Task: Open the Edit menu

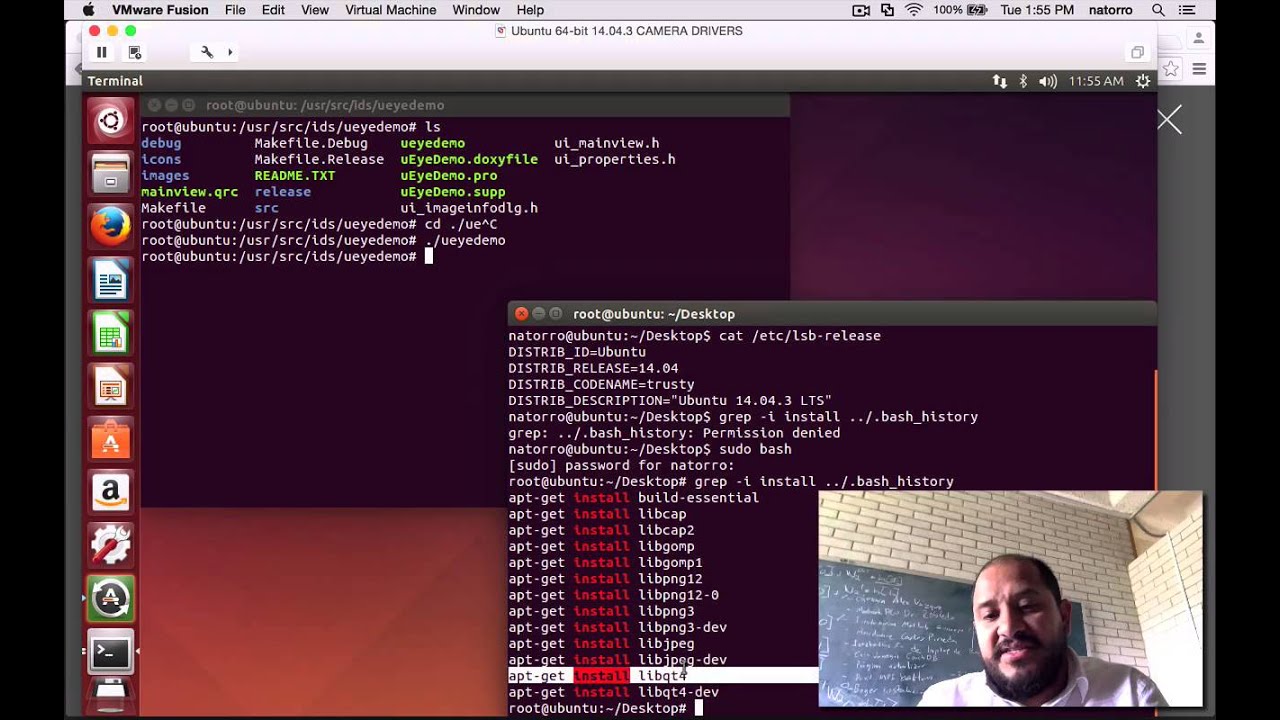Action: tap(273, 10)
